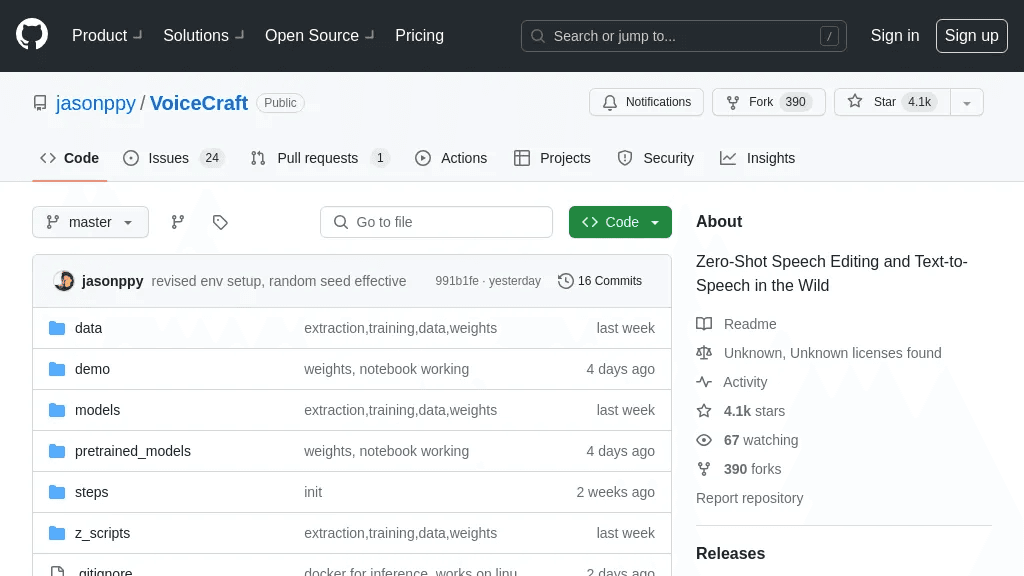Viewport: 1024px width, 576px height.
Task: Click the Notifications bell button
Action: [646, 102]
